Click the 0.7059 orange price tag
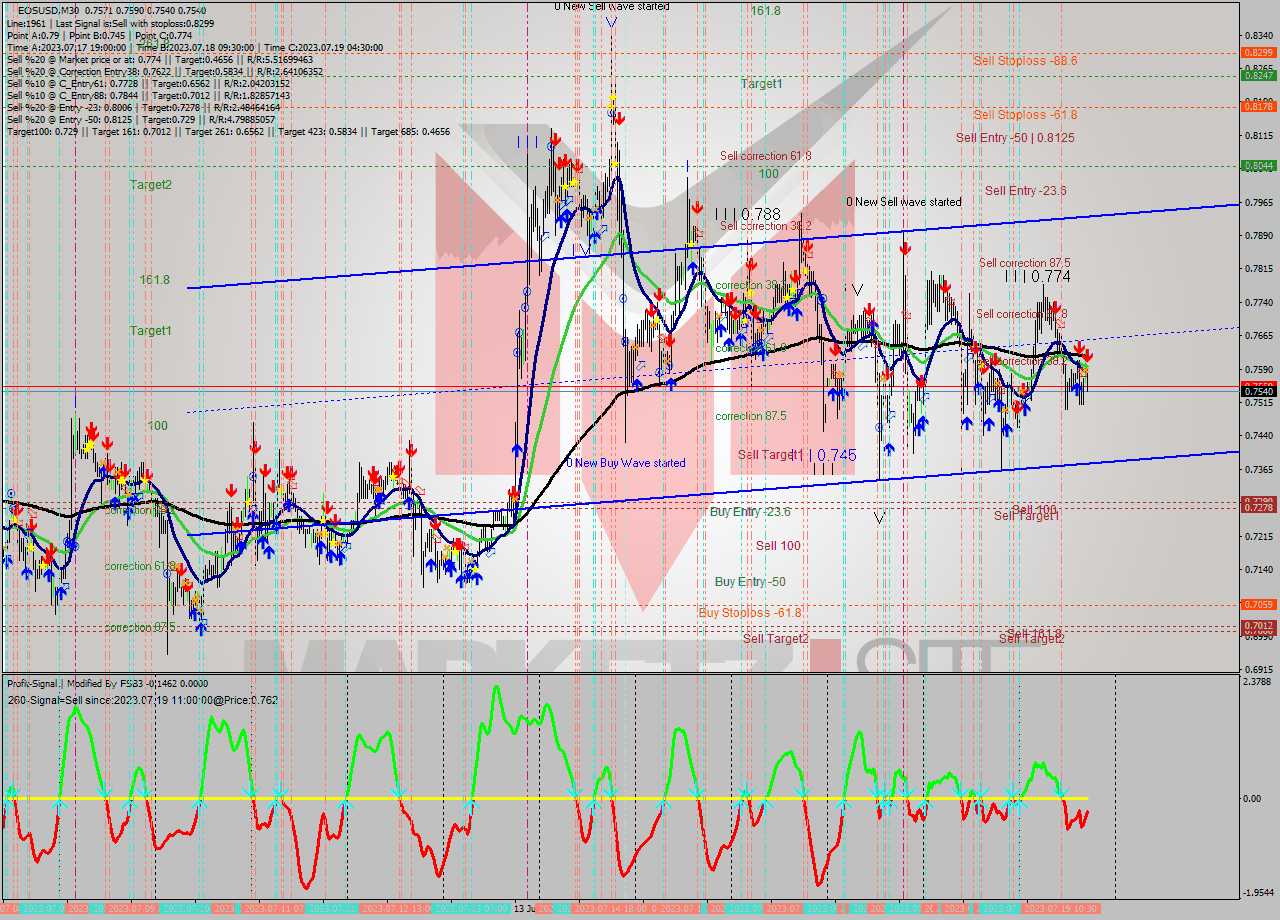 [1257, 604]
